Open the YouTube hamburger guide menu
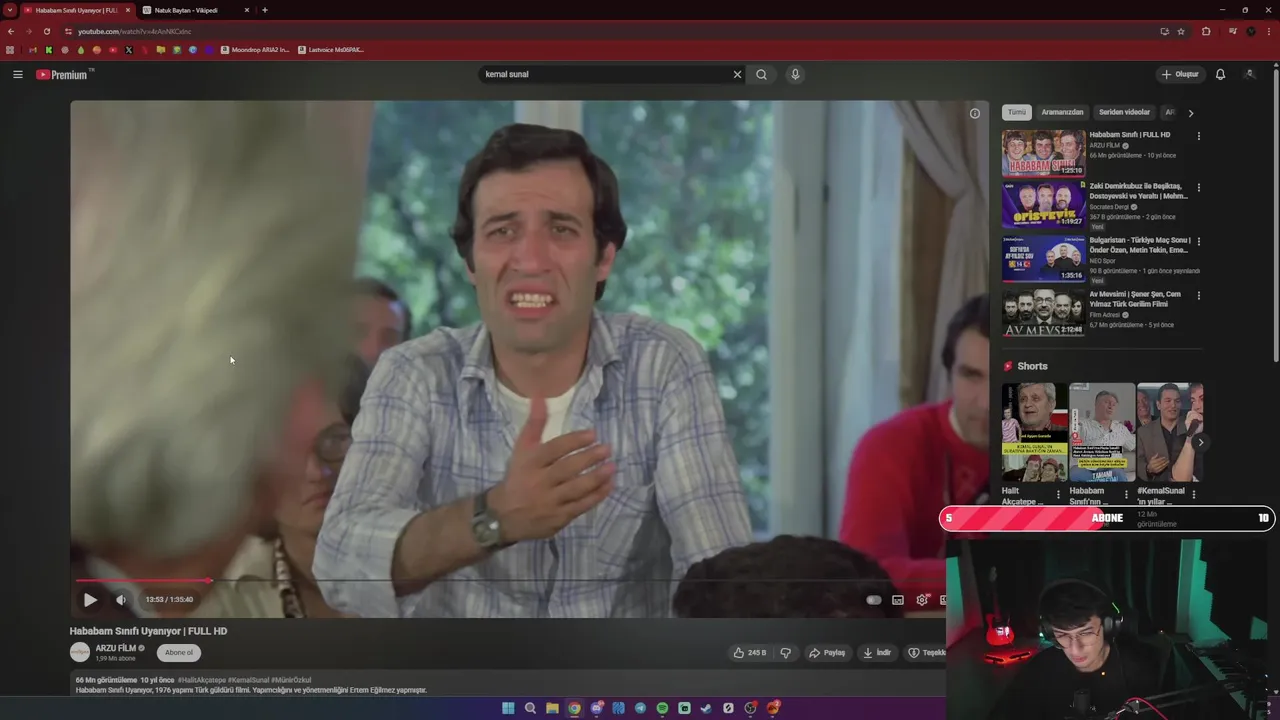Screen dimensions: 1280x720 click(17, 74)
